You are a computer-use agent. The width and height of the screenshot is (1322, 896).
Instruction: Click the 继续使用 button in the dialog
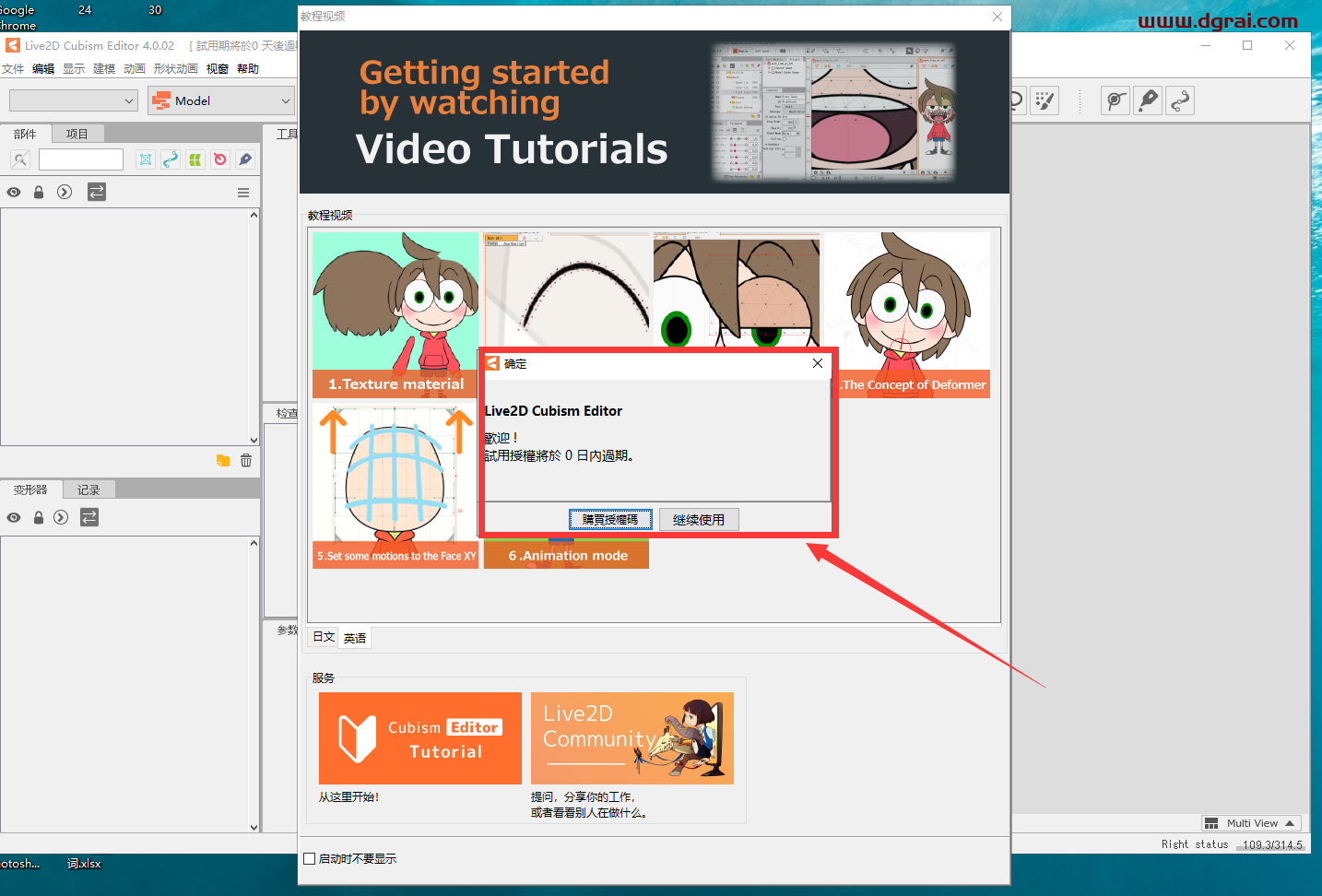pos(698,519)
